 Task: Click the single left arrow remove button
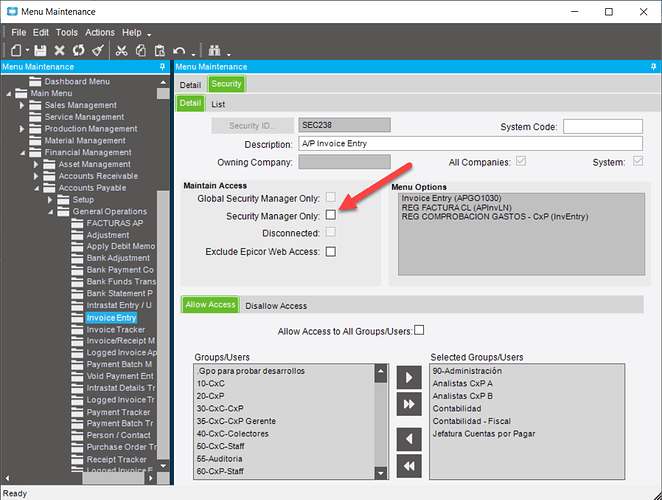409,439
